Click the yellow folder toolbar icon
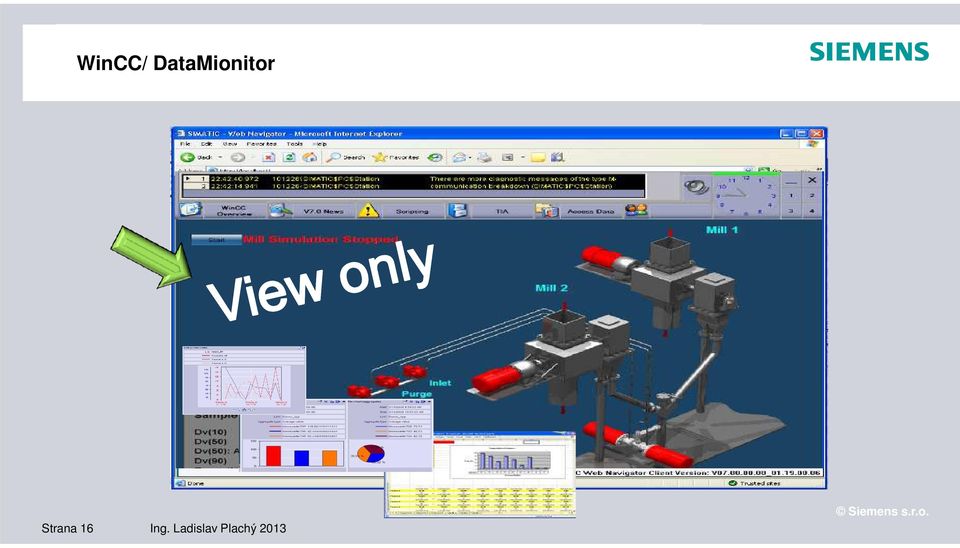Viewport: 960px width, 548px height. (538, 157)
